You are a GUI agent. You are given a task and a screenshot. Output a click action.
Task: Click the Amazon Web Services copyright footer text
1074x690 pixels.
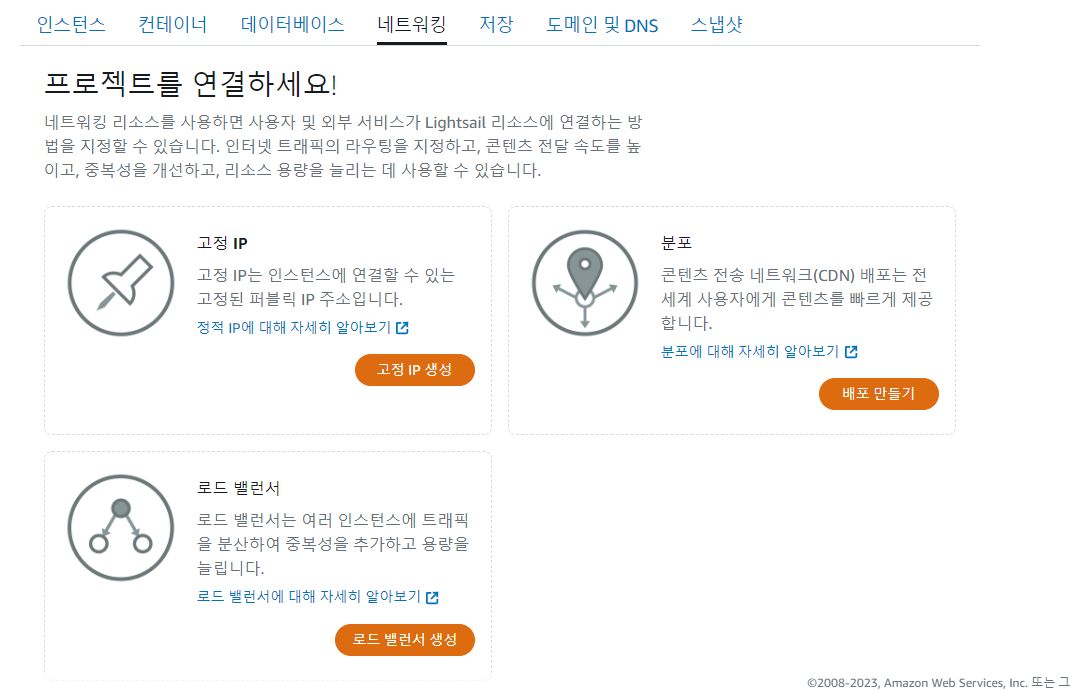tap(940, 682)
